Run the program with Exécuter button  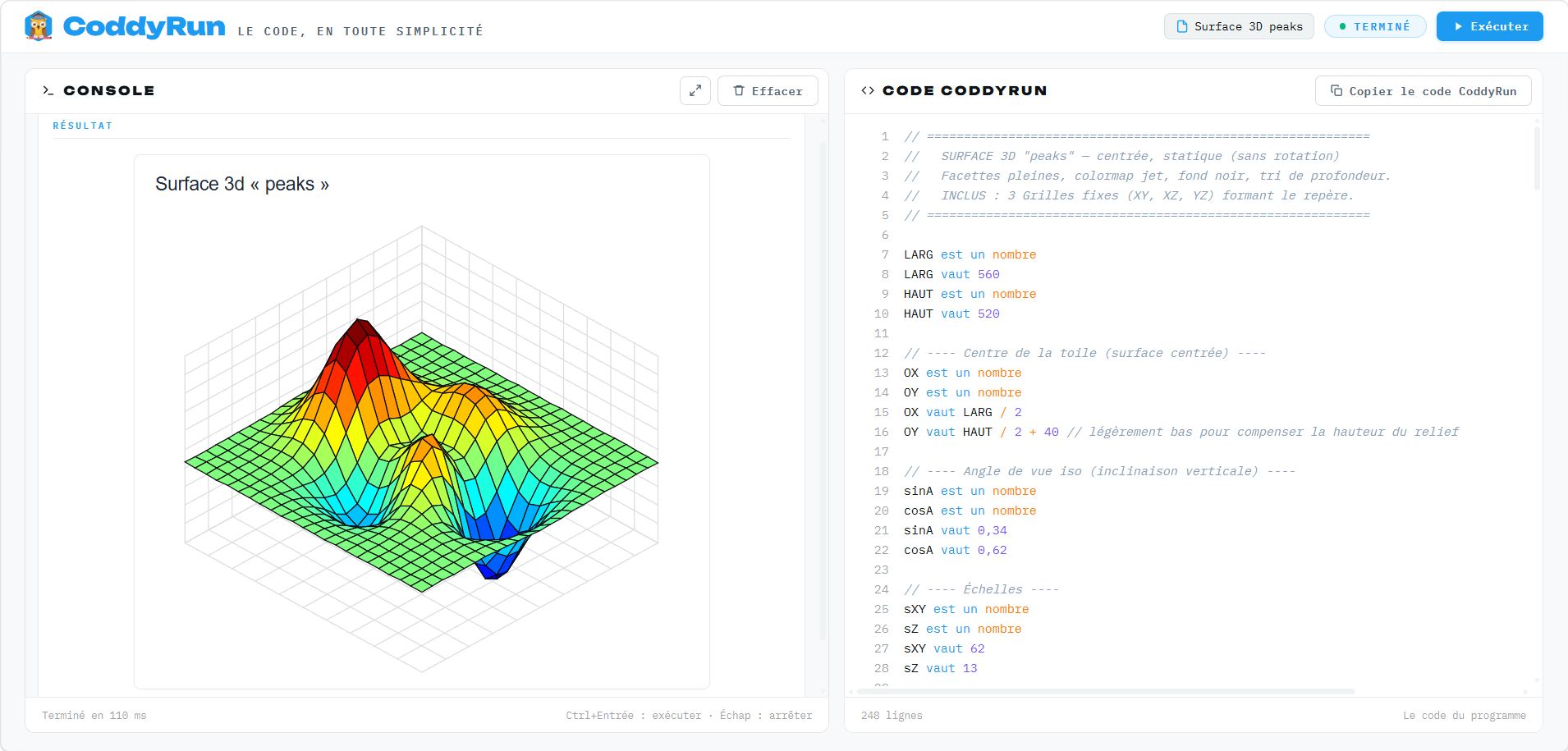pos(1490,26)
